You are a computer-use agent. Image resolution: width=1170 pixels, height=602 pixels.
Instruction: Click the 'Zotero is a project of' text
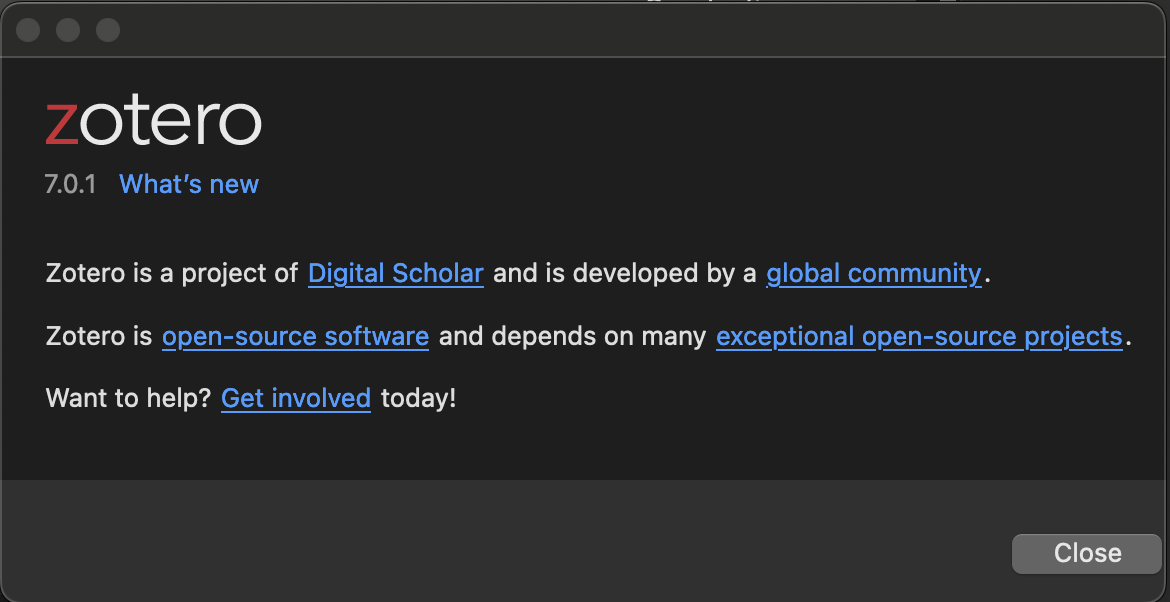(172, 273)
